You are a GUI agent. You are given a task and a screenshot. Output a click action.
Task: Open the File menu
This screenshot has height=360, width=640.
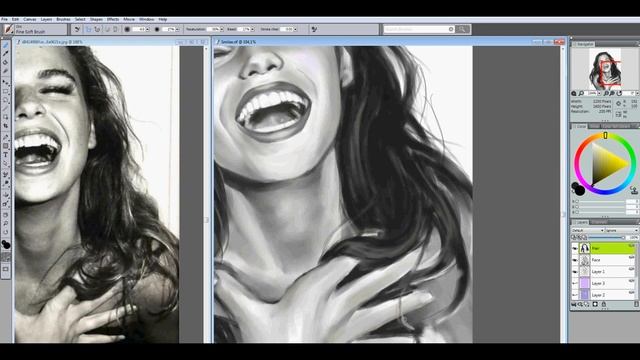click(x=4, y=19)
